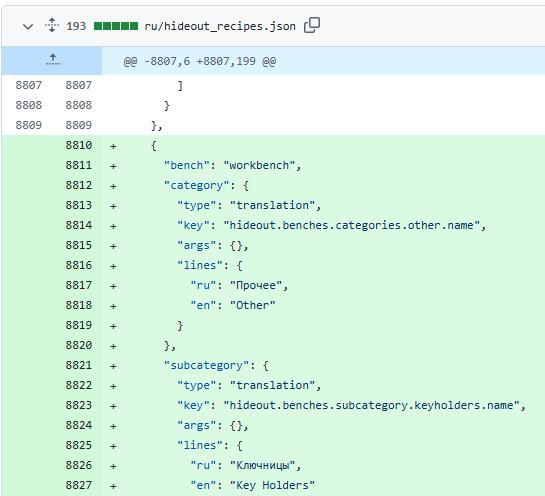Select old line number 8809

[x=29, y=125]
